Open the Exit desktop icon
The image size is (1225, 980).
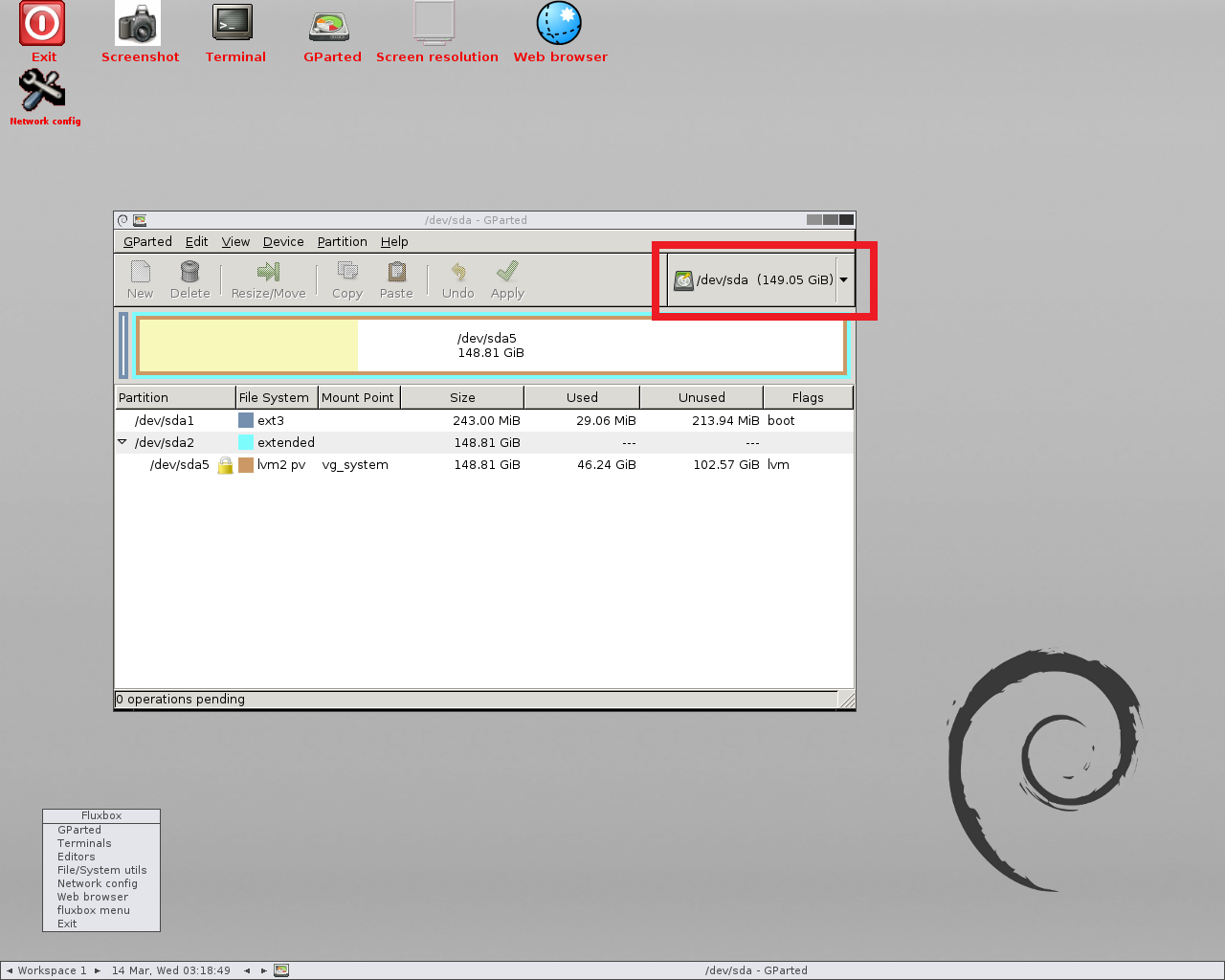(x=42, y=24)
